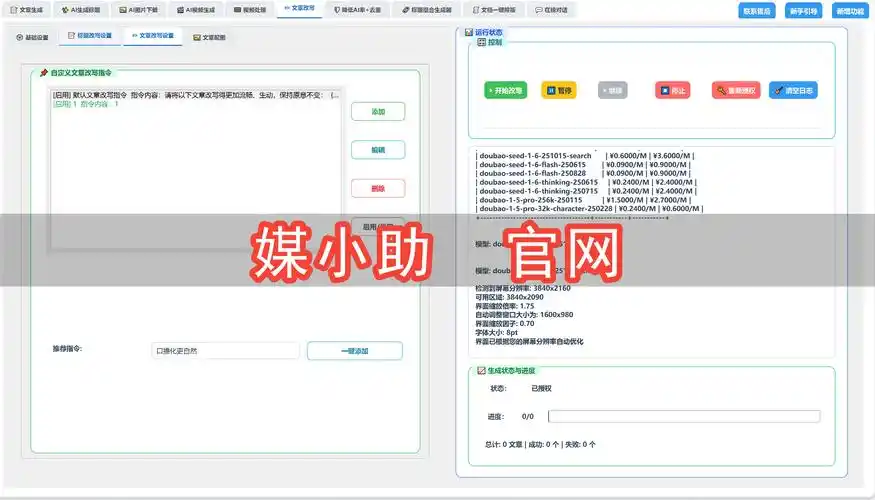Select the 默认文章改写指令 list row
The image size is (875, 500).
click(x=195, y=95)
